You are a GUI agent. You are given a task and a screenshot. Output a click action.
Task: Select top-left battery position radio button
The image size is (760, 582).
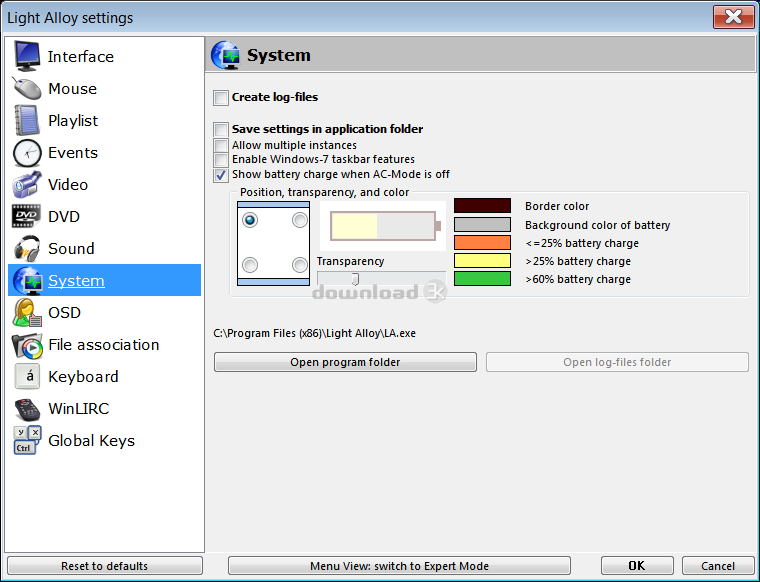coord(250,220)
